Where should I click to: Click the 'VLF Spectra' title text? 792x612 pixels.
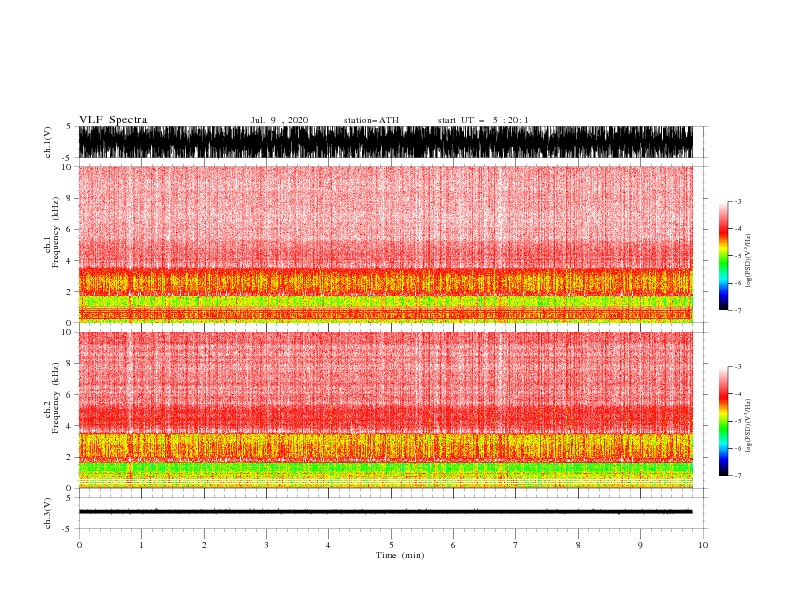coord(113,120)
